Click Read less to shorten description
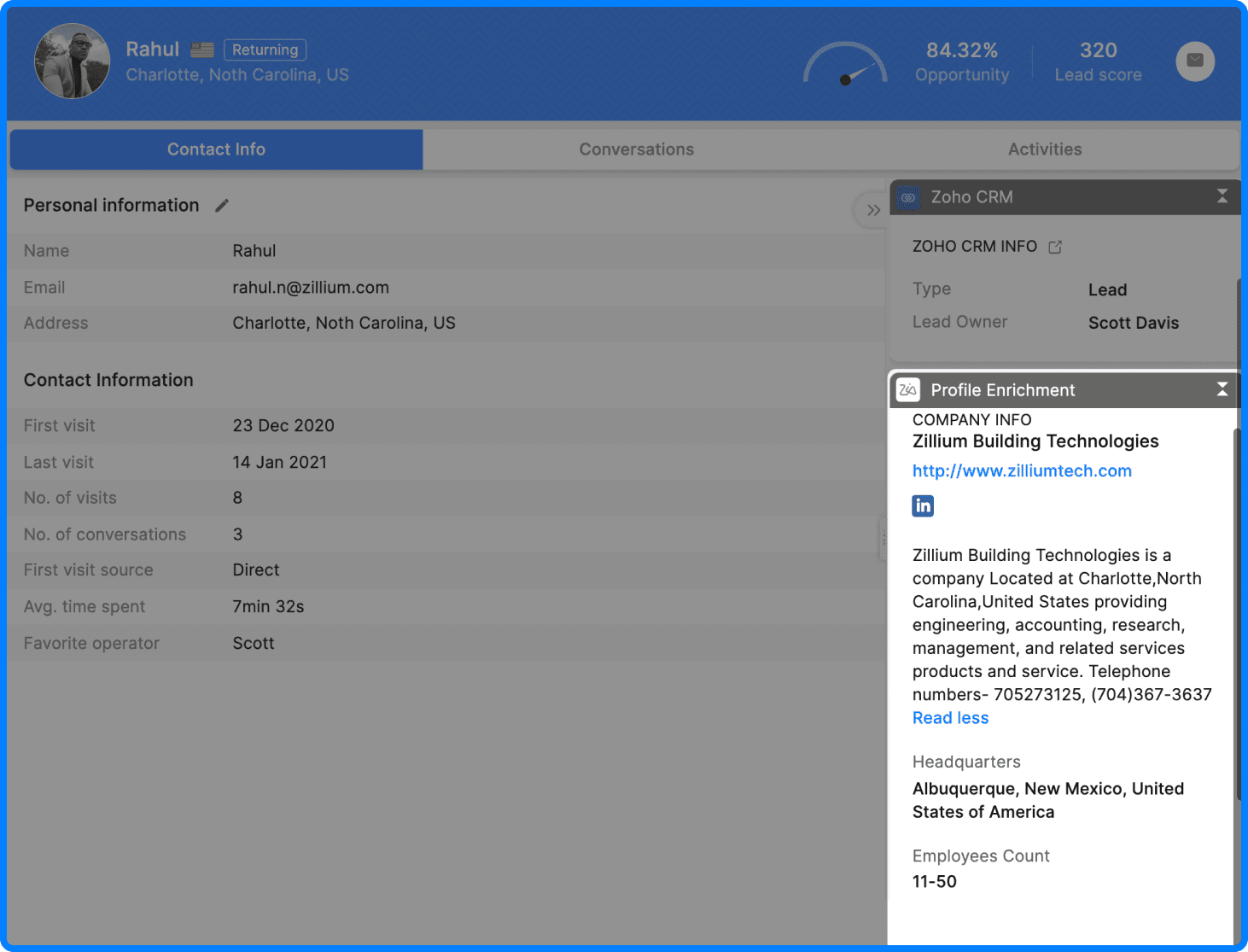This screenshot has height=952, width=1248. click(x=950, y=718)
